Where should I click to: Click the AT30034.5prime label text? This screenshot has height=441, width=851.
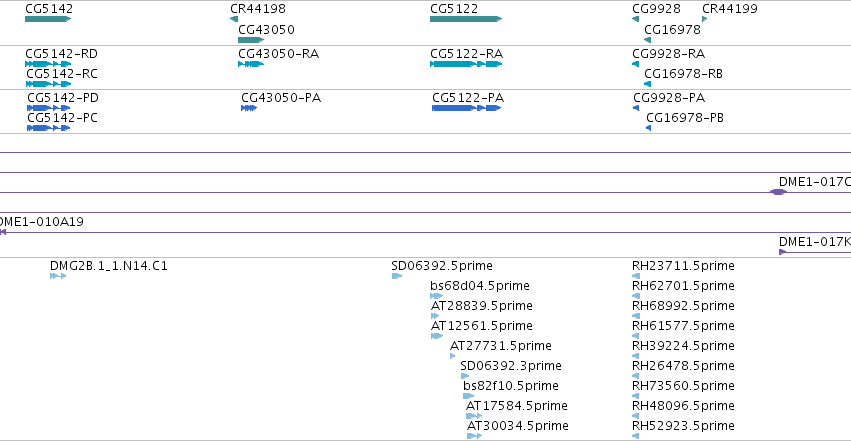point(518,426)
